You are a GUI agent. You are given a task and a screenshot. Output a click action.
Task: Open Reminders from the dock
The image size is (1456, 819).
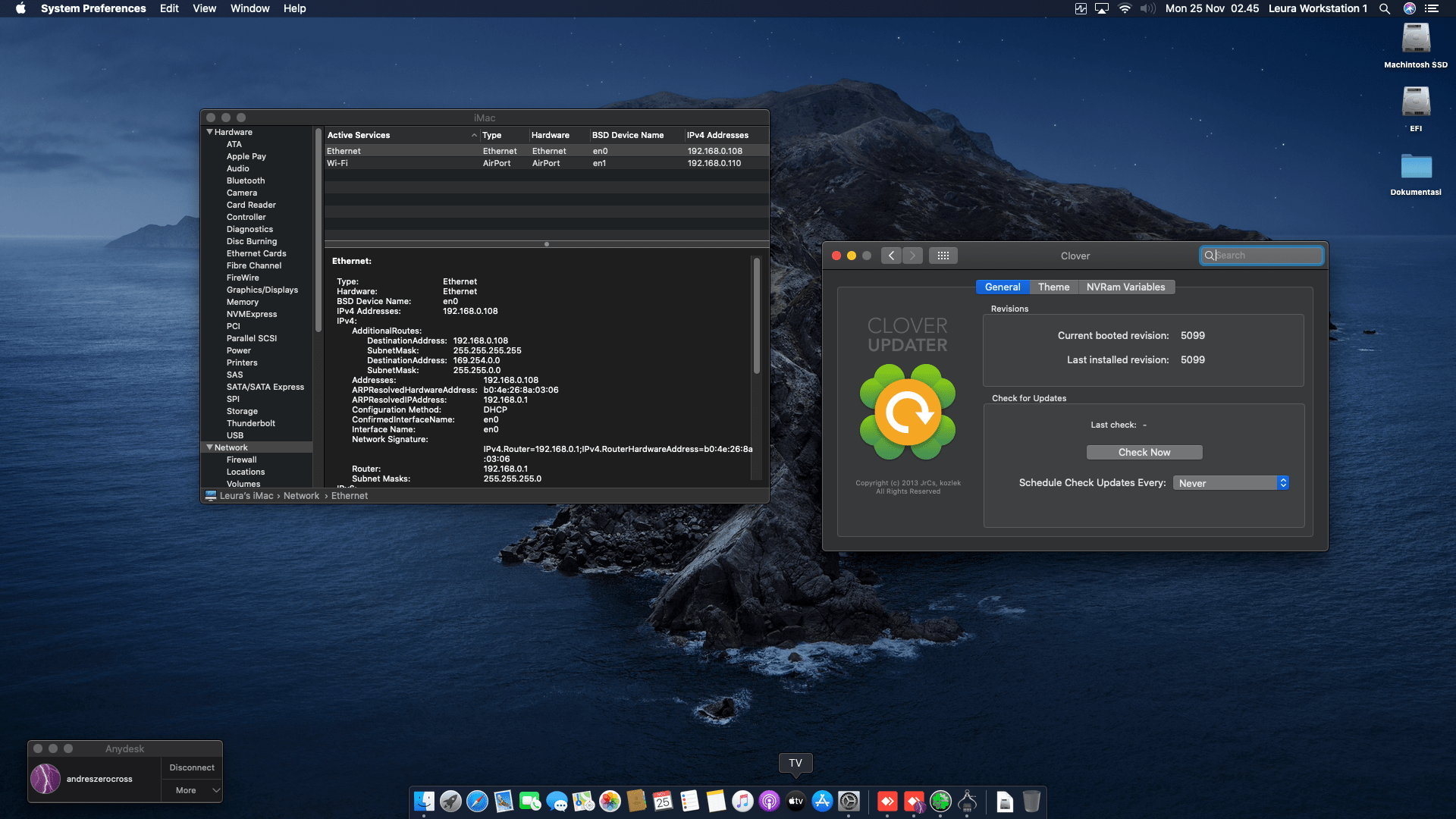689,802
